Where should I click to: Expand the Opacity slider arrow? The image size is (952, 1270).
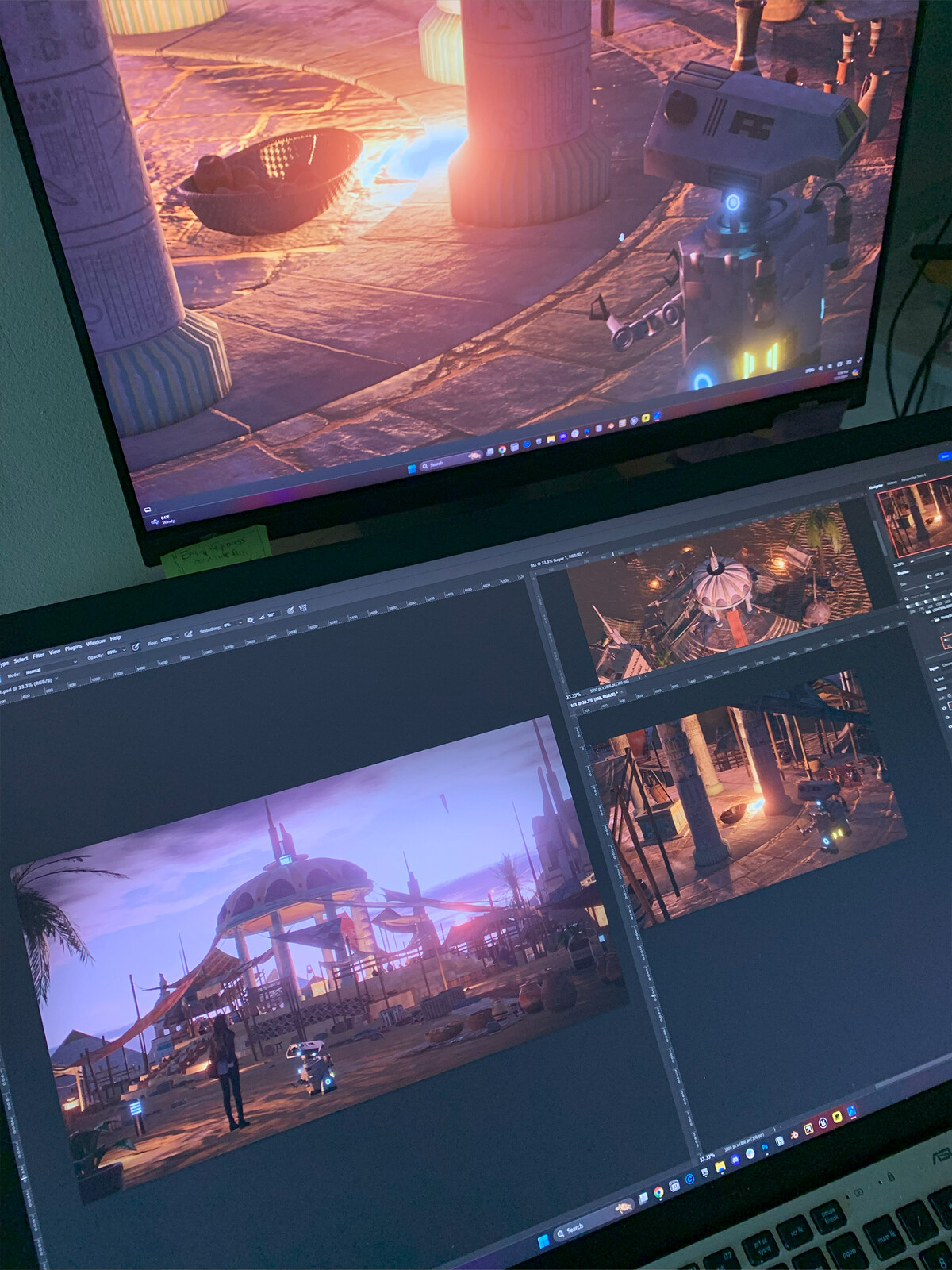(124, 651)
